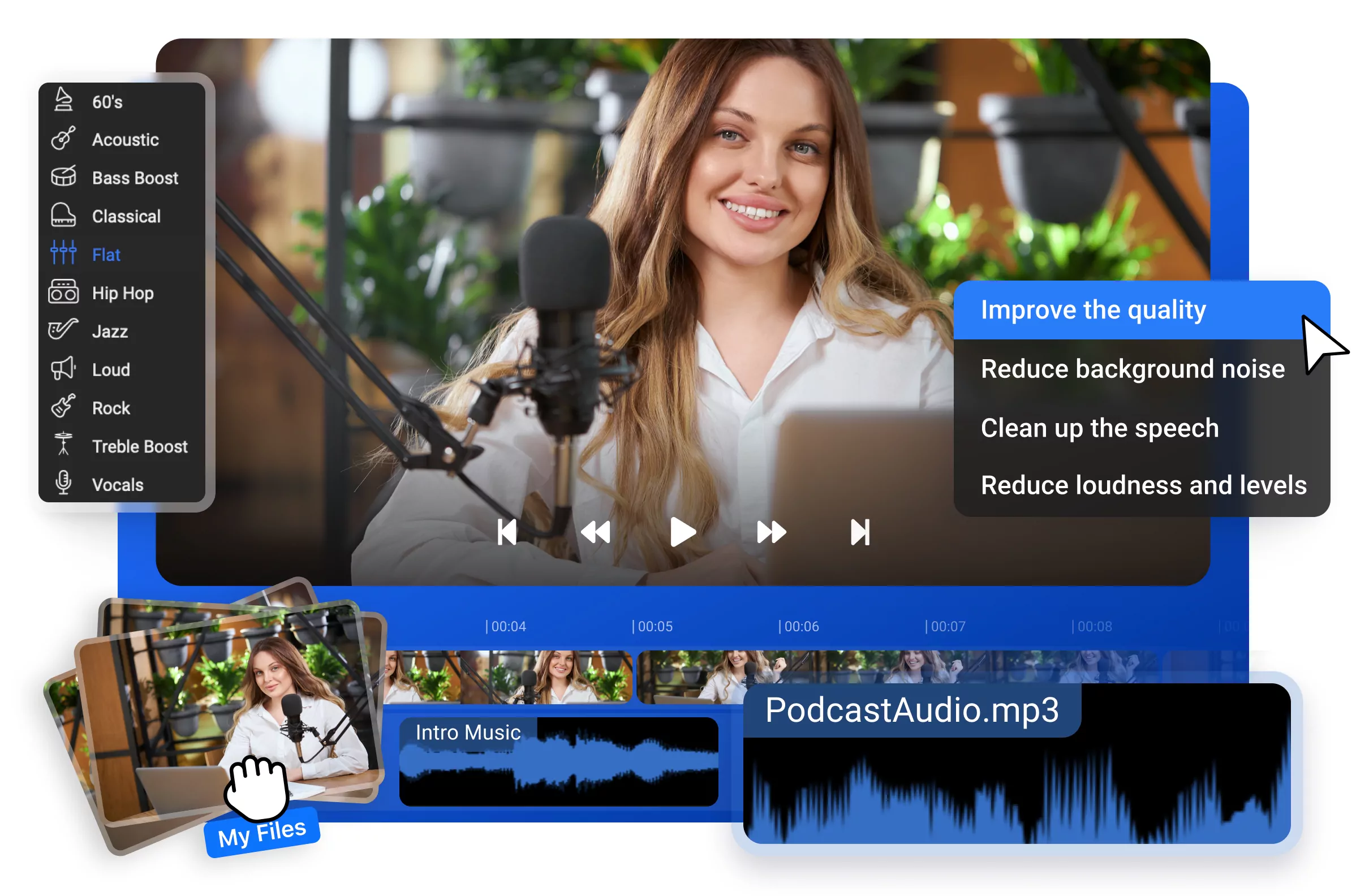
Task: Click Clean up the speech
Action: (x=1099, y=427)
